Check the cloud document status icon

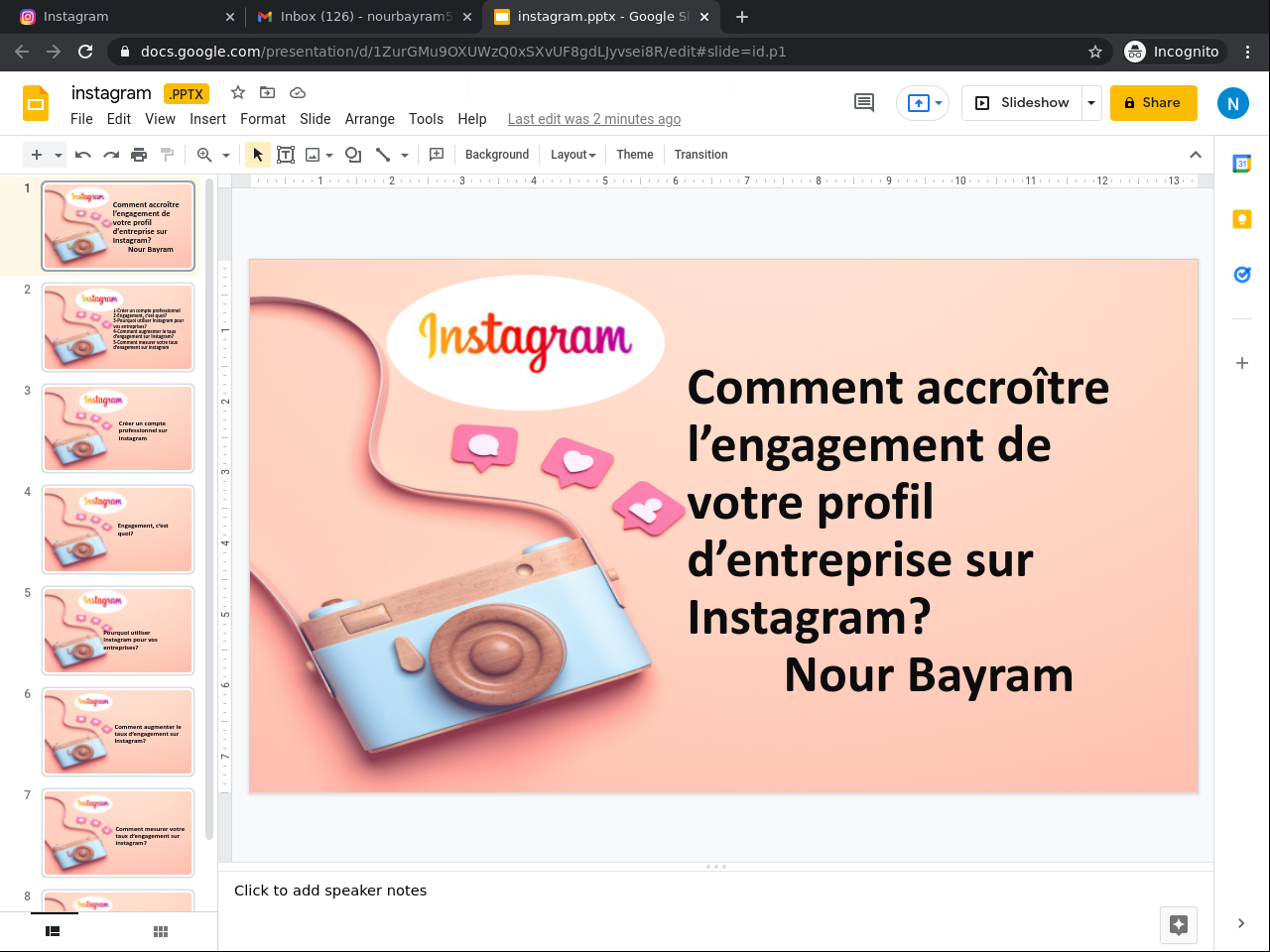[x=297, y=92]
